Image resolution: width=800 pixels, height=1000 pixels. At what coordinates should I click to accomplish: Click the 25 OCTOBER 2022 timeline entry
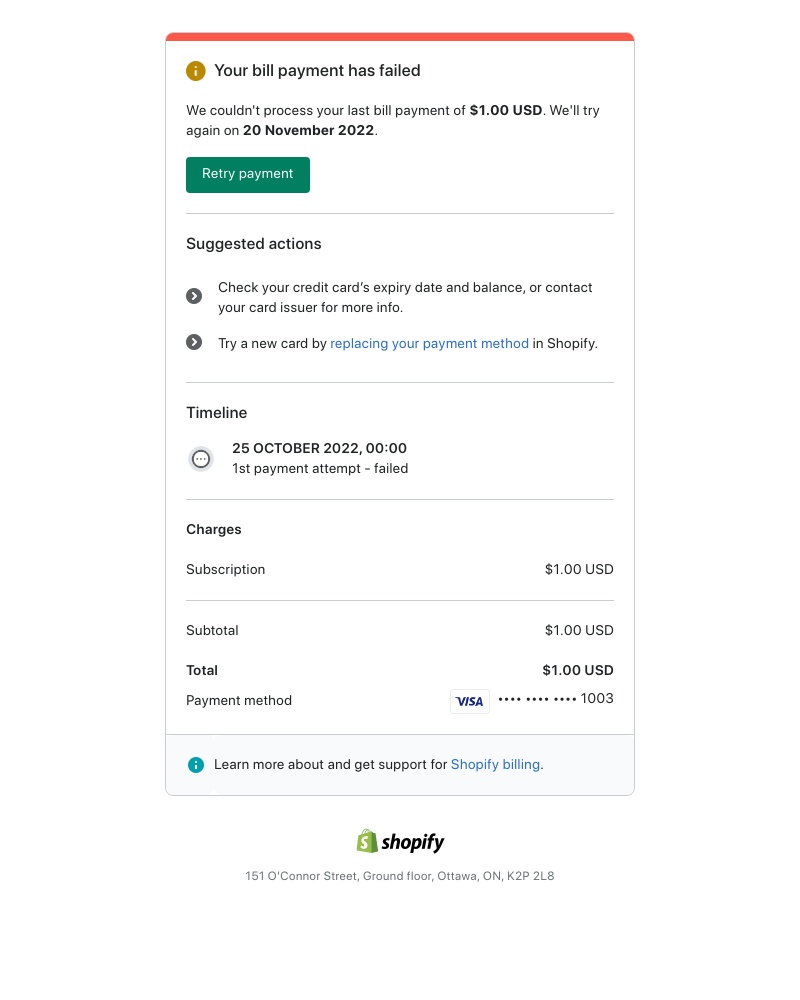coord(319,448)
